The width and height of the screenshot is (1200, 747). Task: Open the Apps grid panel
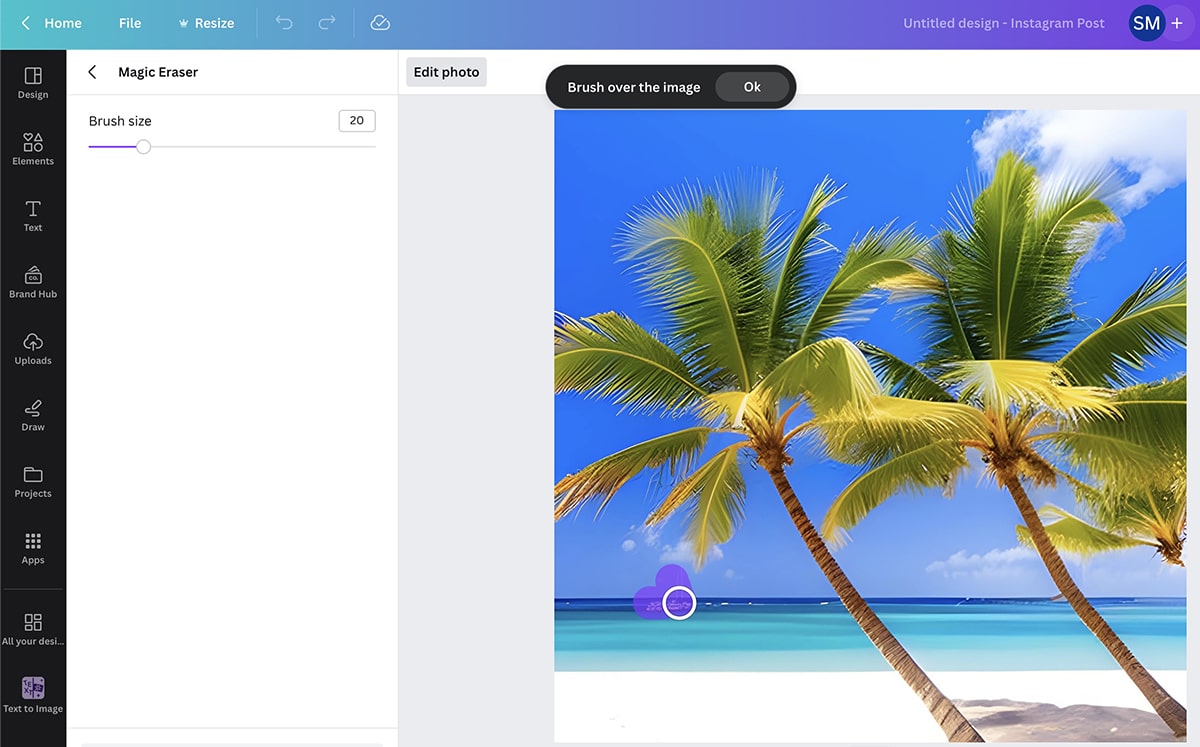tap(33, 547)
